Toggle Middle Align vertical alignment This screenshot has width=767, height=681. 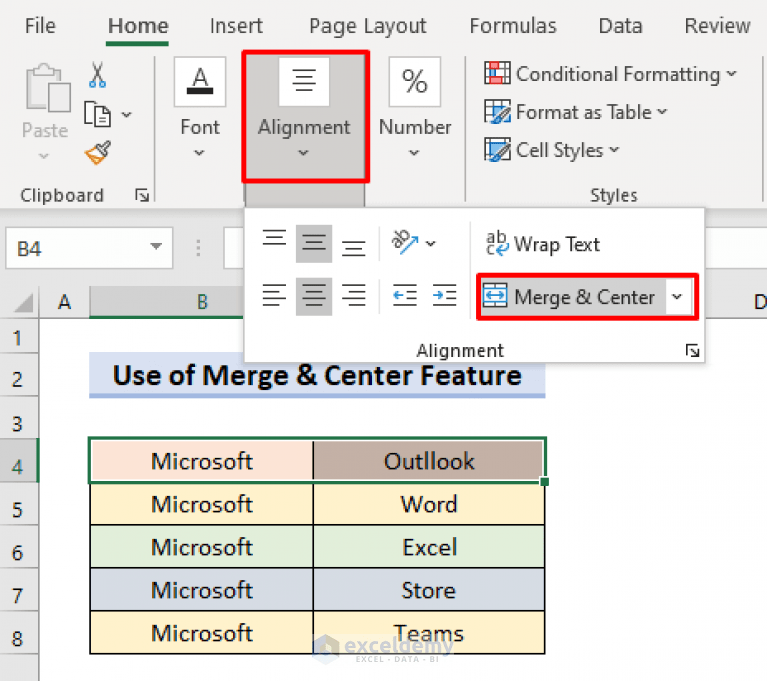click(314, 243)
